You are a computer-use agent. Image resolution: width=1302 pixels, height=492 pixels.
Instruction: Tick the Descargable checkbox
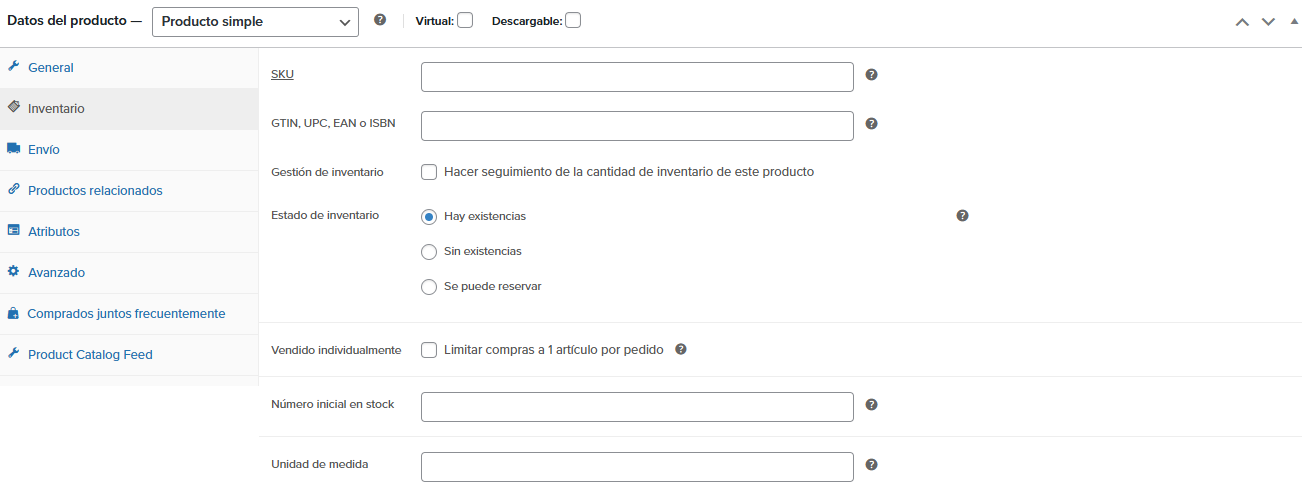click(x=572, y=20)
